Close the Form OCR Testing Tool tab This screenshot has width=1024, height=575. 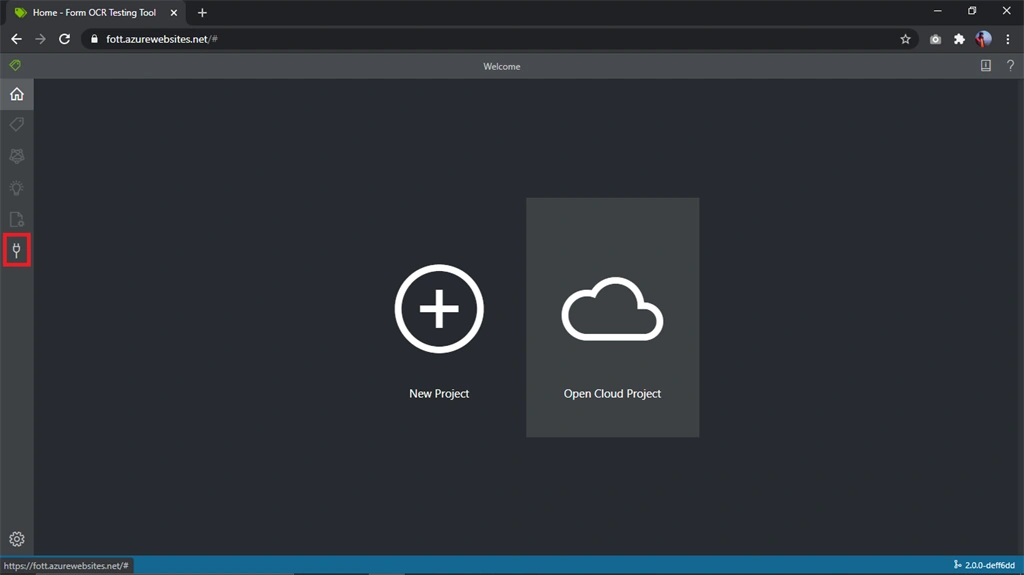[x=174, y=12]
